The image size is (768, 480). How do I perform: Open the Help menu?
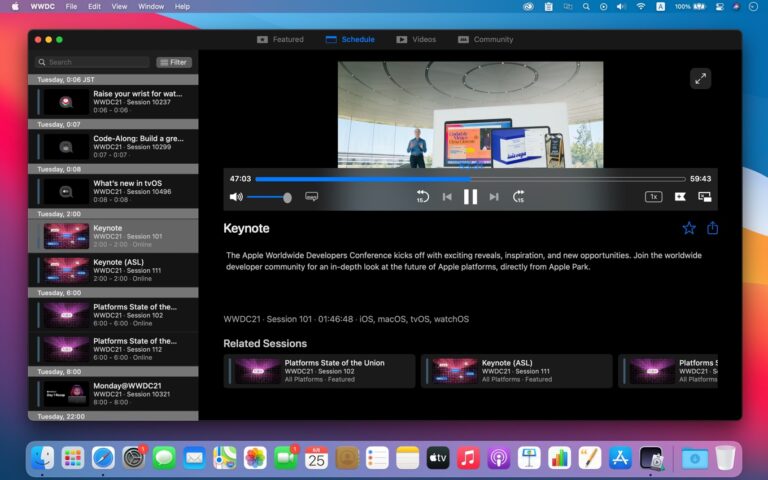pyautogui.click(x=182, y=6)
